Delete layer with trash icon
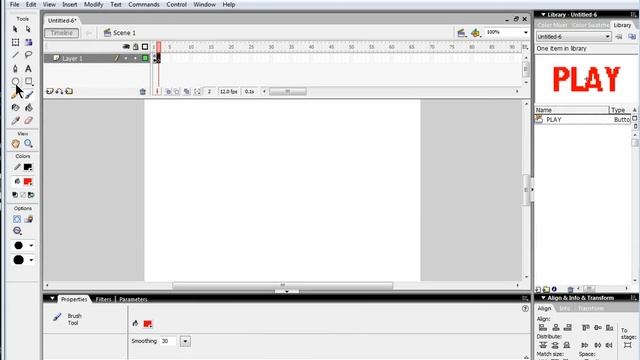 (x=142, y=92)
